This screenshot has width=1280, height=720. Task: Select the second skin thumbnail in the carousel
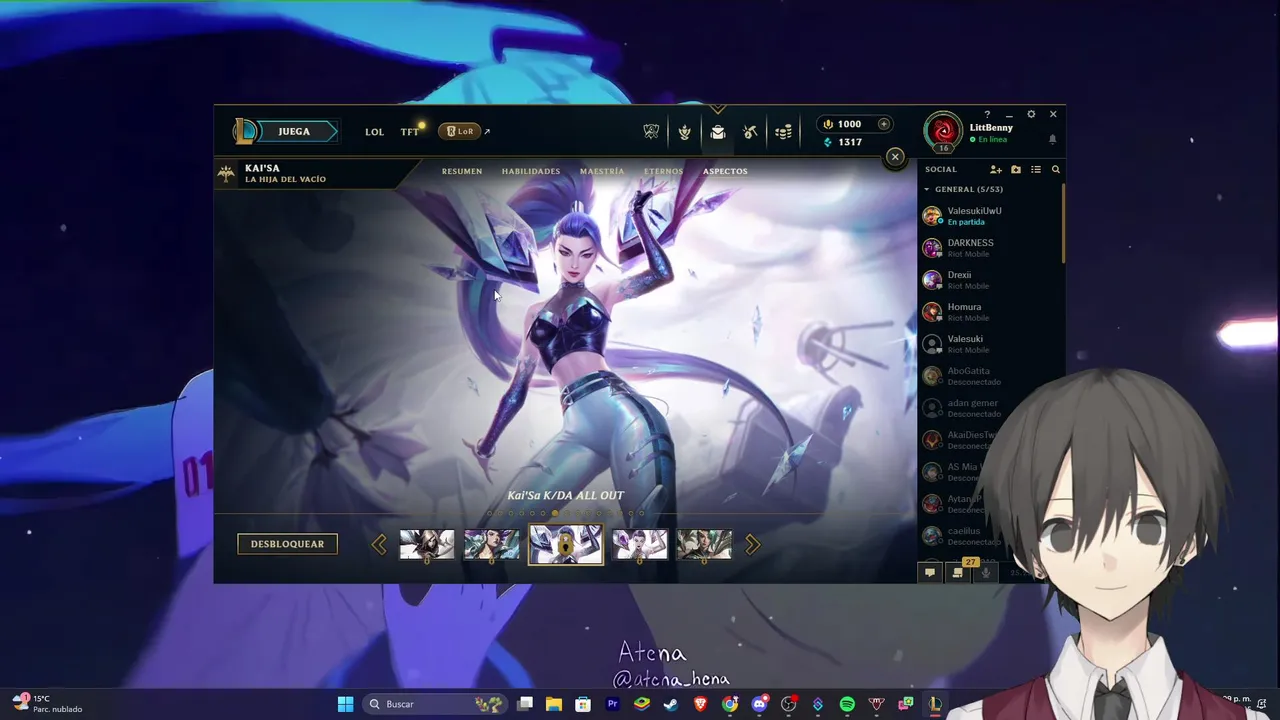pos(491,544)
